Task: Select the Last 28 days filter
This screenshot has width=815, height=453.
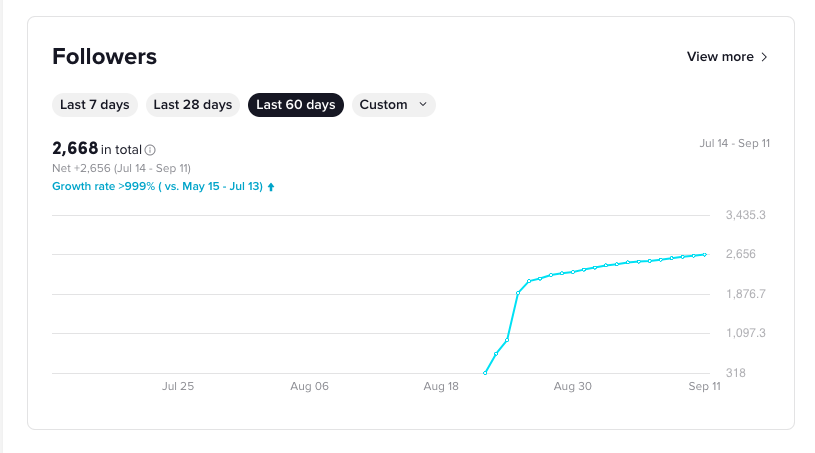Action: tap(193, 105)
